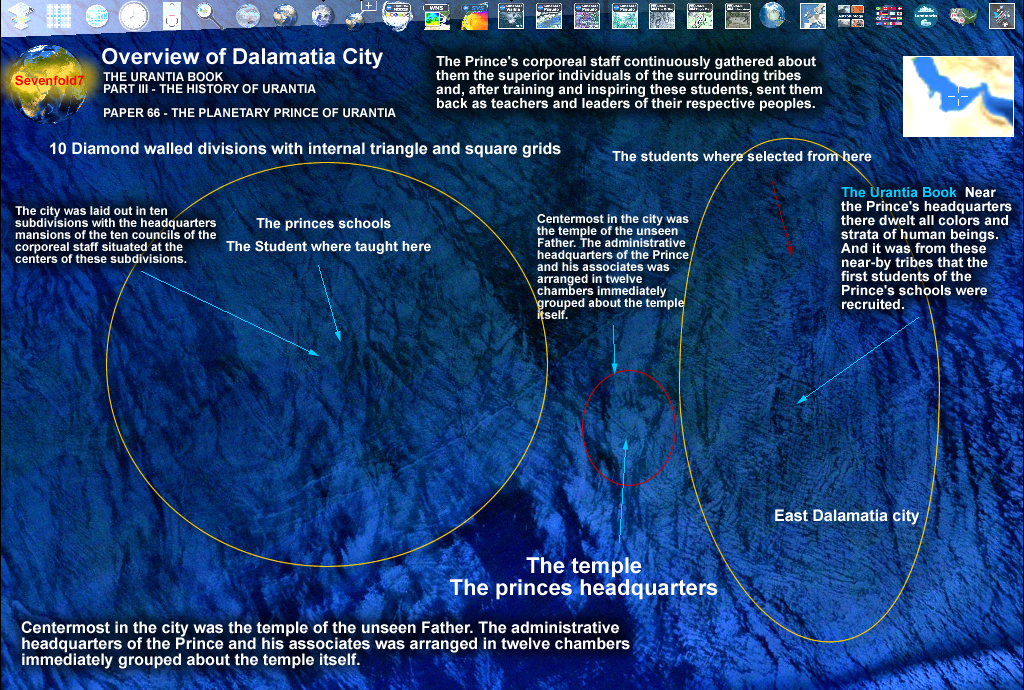Select 'The princes schools' label
This screenshot has height=690, width=1024.
click(323, 223)
